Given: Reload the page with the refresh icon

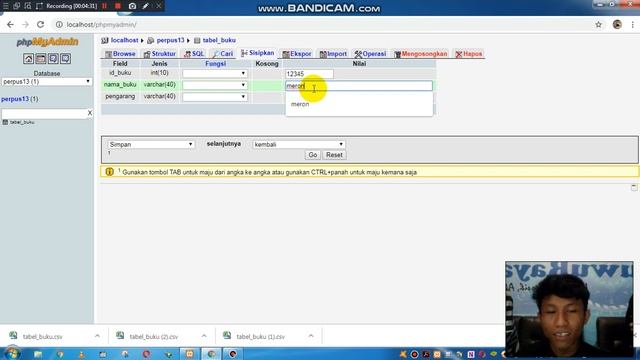Looking at the screenshot, I should pos(40,24).
